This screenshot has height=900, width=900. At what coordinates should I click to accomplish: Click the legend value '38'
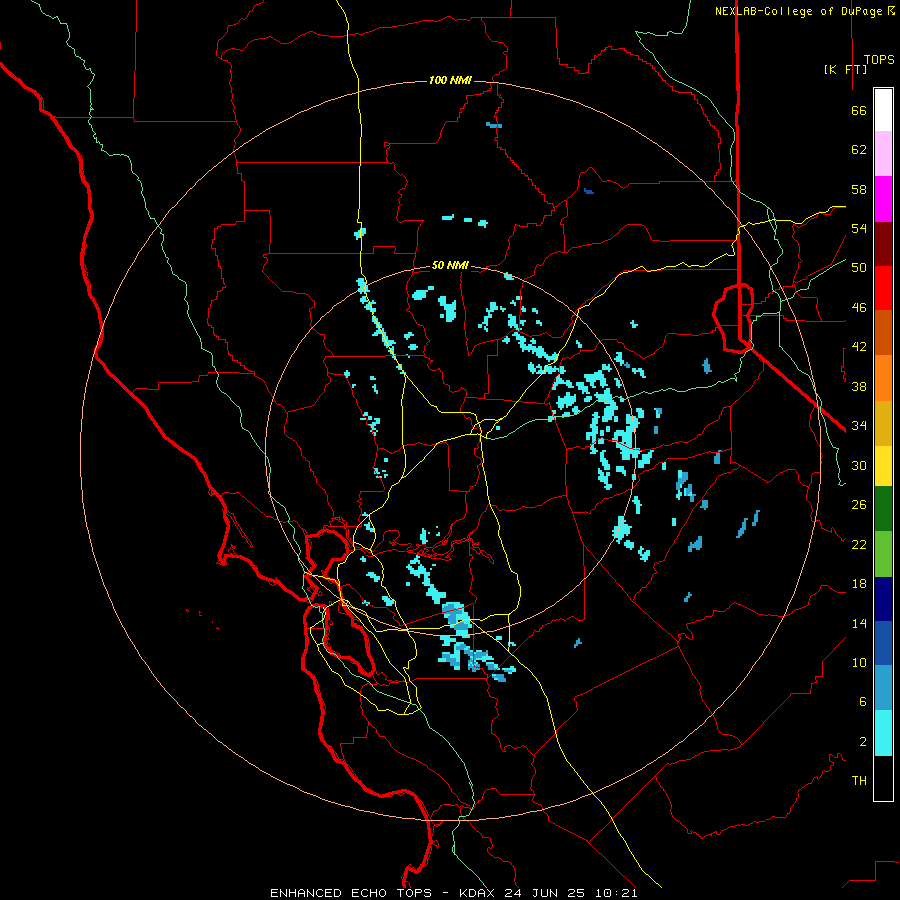pos(859,386)
